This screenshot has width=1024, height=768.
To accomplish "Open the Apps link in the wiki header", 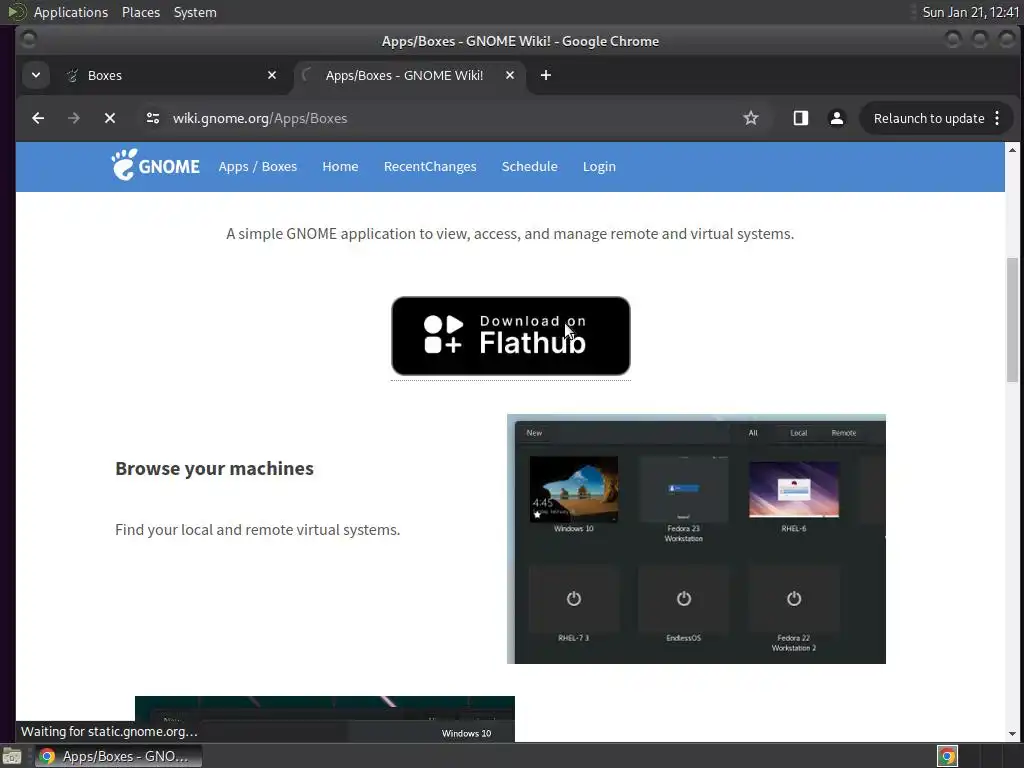I will (x=233, y=167).
